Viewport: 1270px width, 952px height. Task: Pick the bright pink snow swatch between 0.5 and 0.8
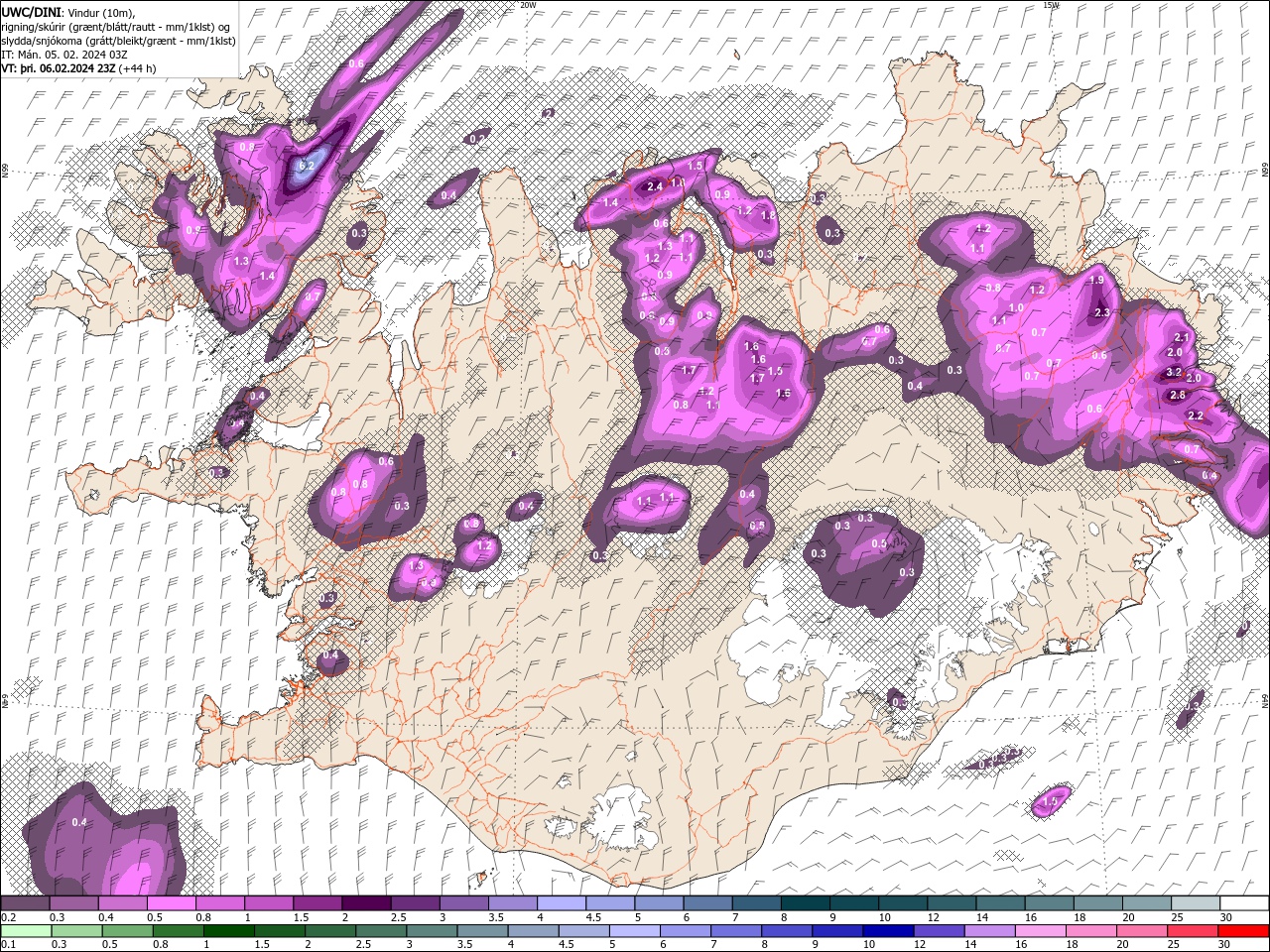pos(172,903)
